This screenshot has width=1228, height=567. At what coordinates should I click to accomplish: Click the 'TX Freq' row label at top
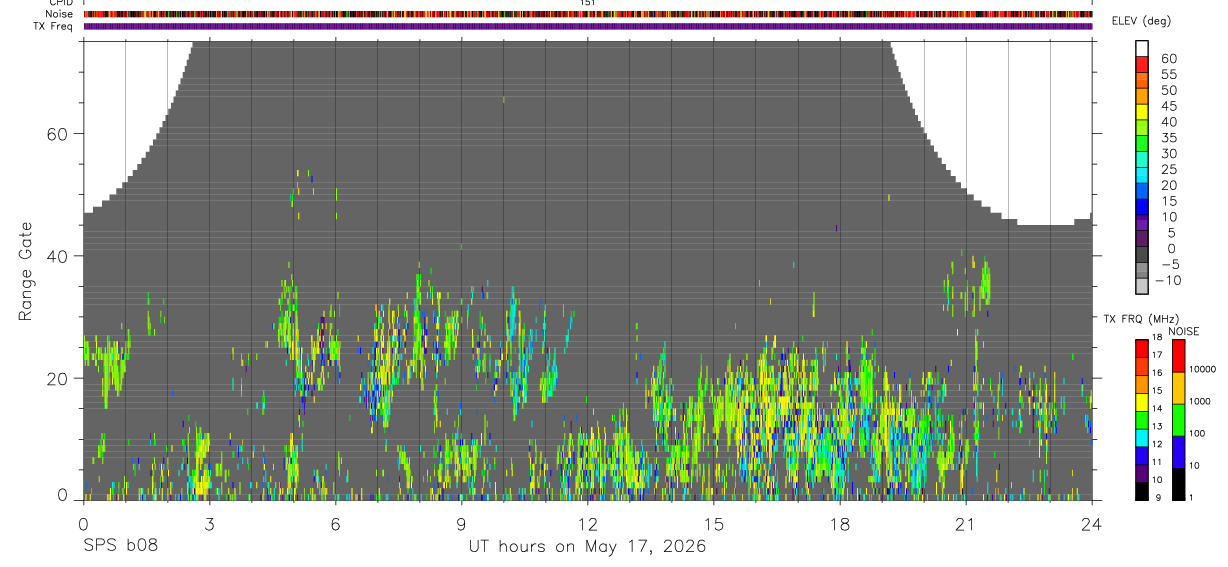[x=53, y=26]
